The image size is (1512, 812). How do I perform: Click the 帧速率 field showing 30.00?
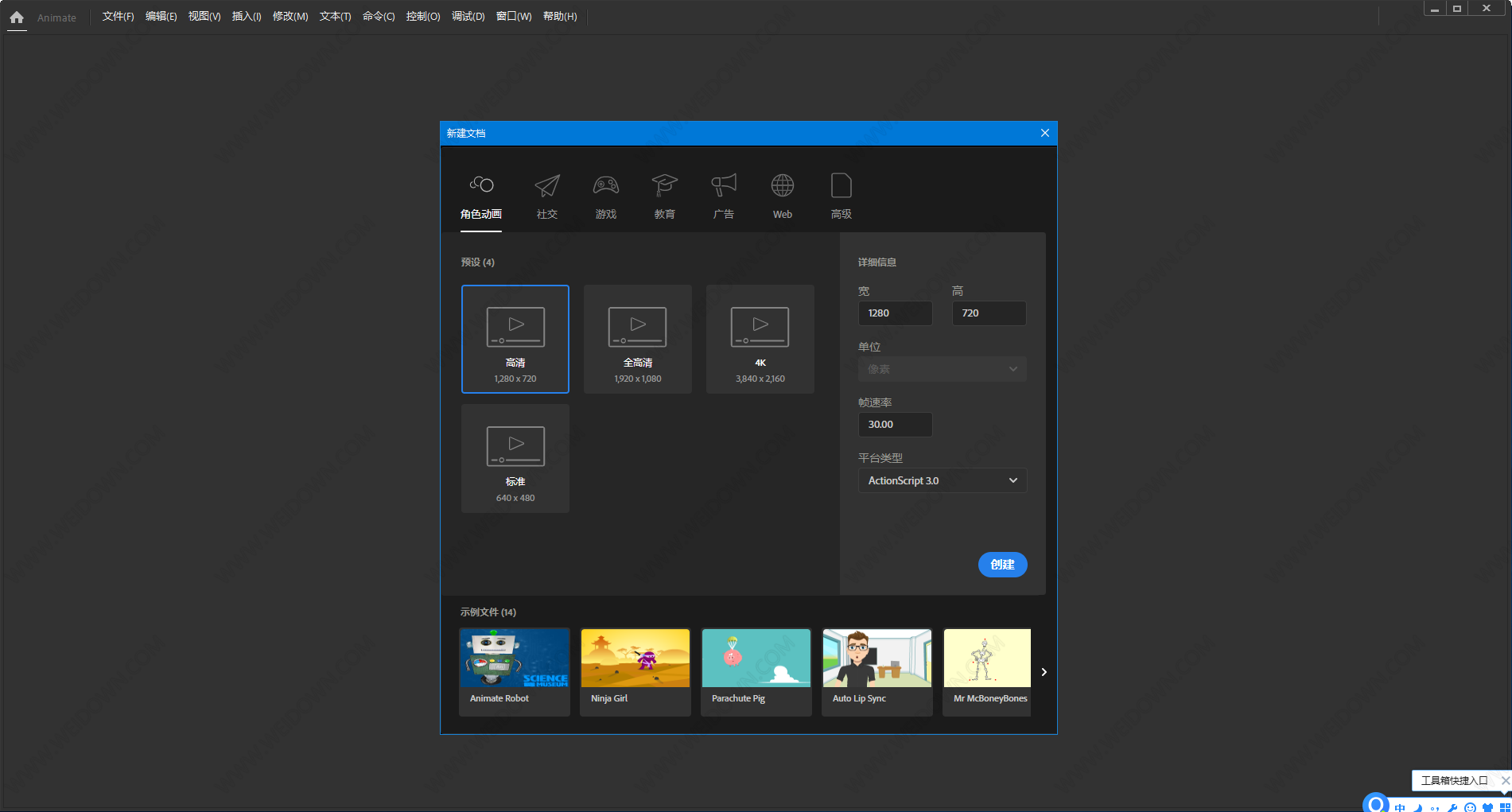(x=895, y=425)
